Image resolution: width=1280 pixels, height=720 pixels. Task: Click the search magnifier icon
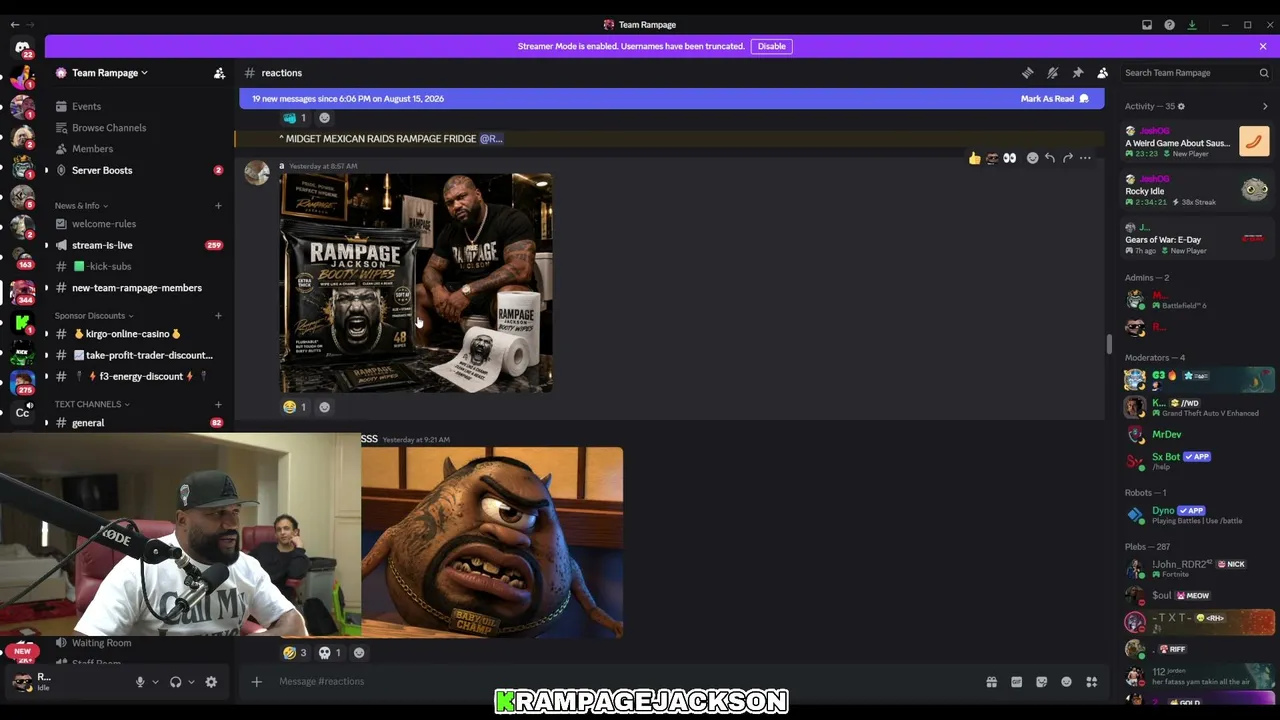[x=1264, y=73]
